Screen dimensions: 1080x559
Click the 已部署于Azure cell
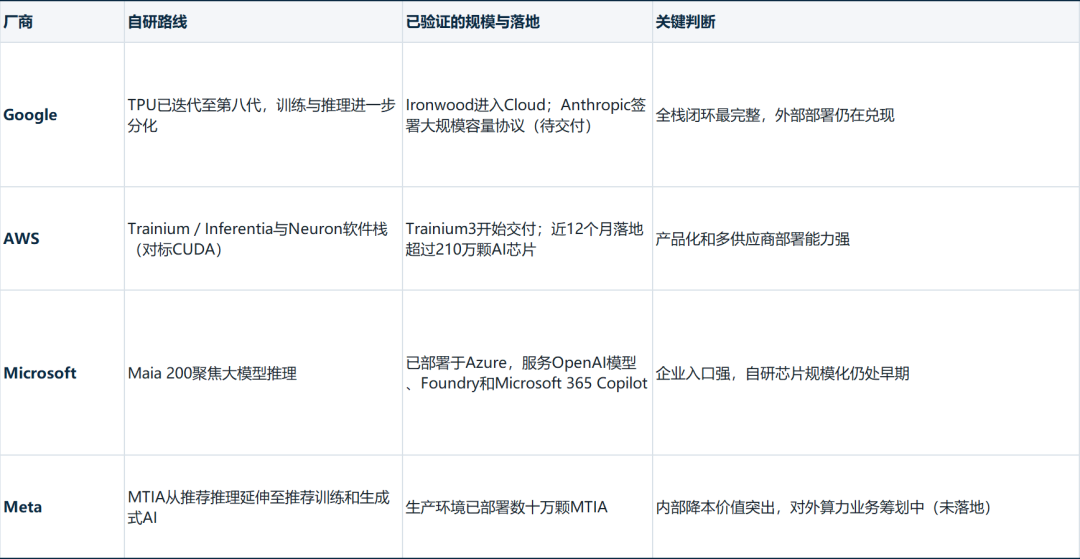point(528,372)
